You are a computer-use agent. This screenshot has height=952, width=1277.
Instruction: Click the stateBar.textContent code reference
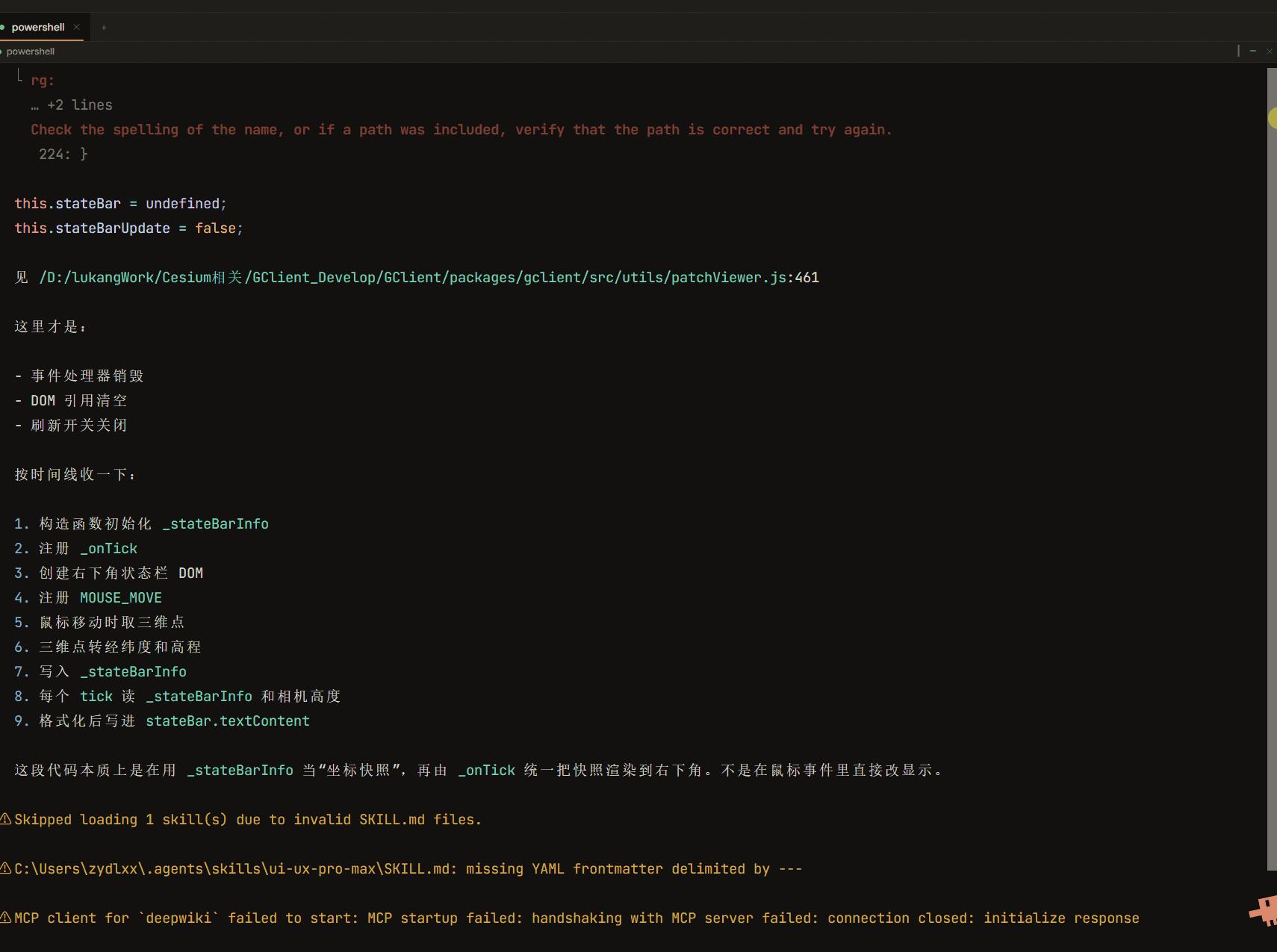(x=227, y=721)
